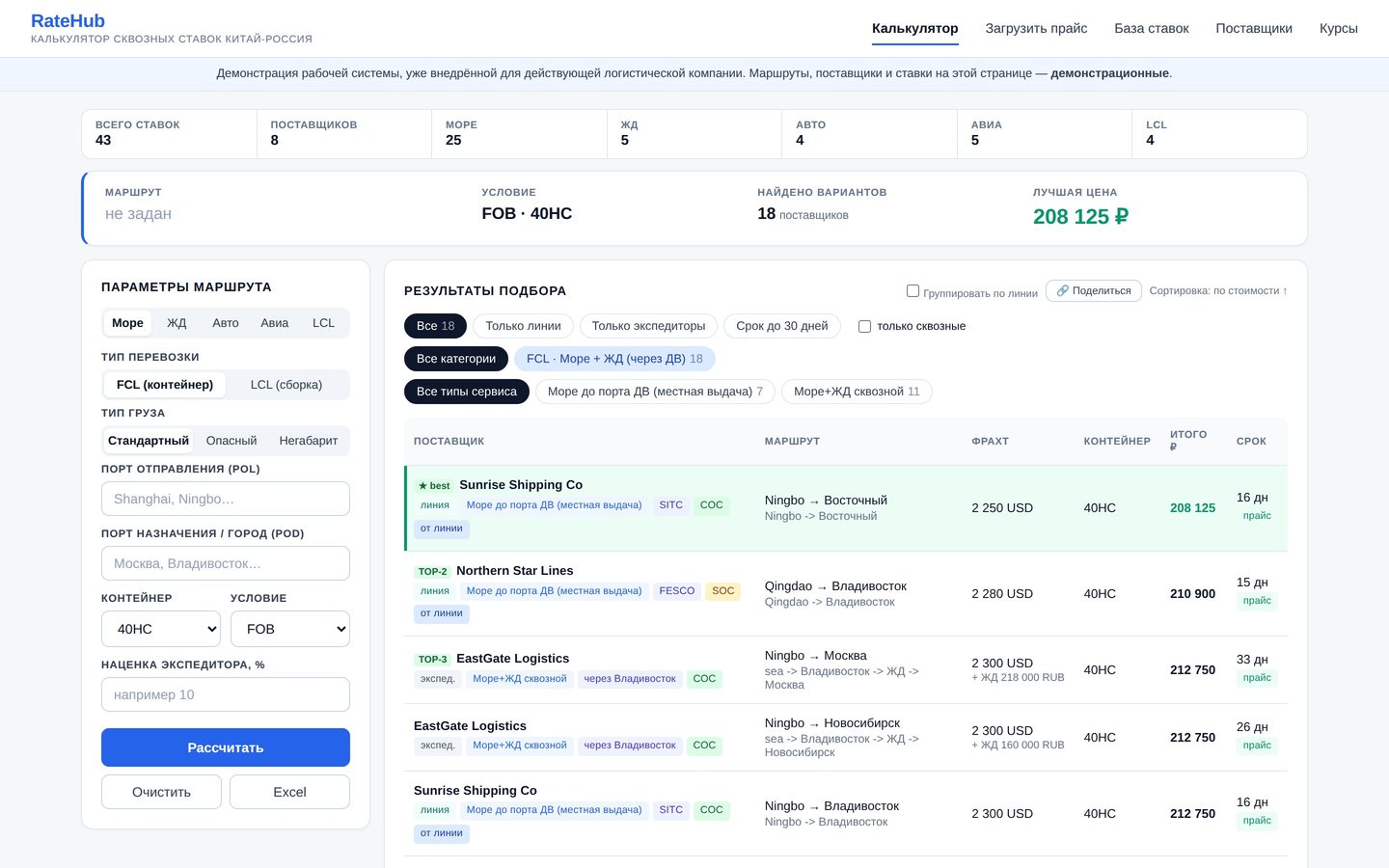Click the ИТОГО ₽ column header
This screenshot has height=868, width=1389.
[x=1188, y=441]
